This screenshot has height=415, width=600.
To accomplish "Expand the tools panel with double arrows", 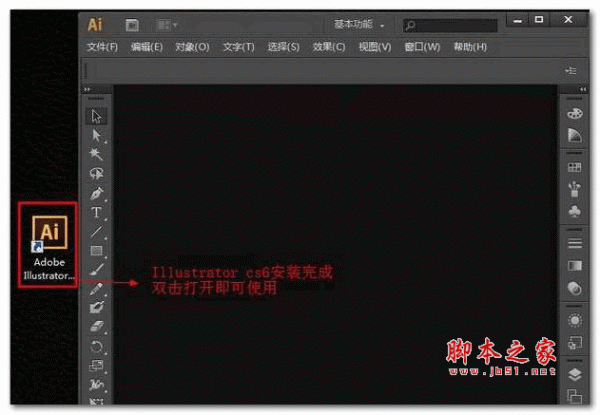I will click(x=87, y=89).
